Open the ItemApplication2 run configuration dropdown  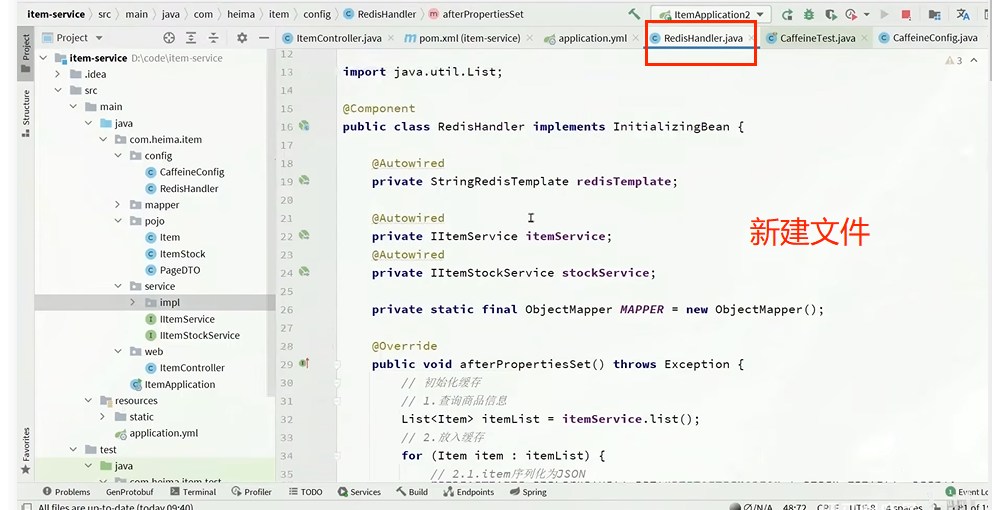pyautogui.click(x=710, y=14)
